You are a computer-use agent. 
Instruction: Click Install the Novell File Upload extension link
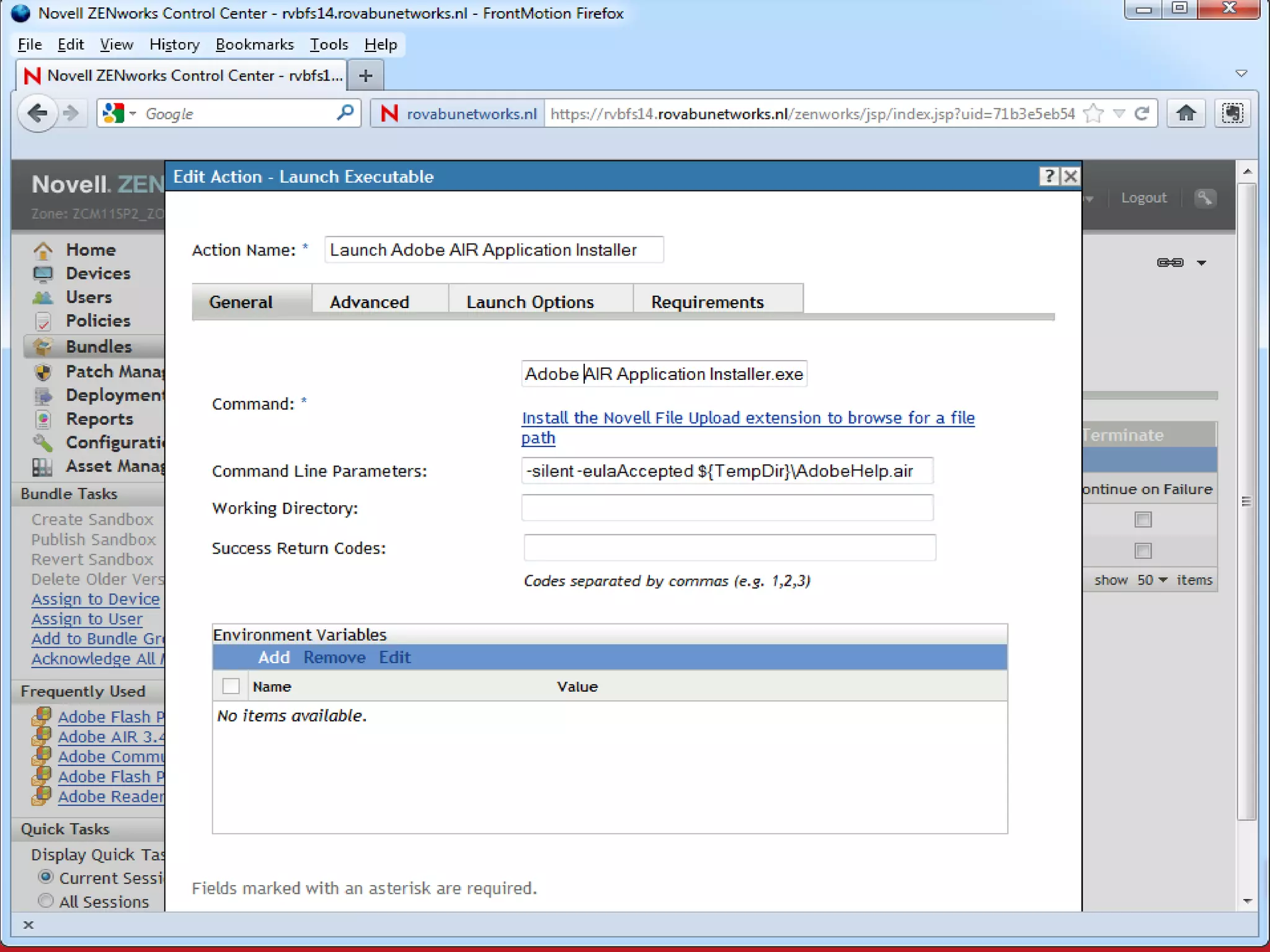pyautogui.click(x=748, y=428)
